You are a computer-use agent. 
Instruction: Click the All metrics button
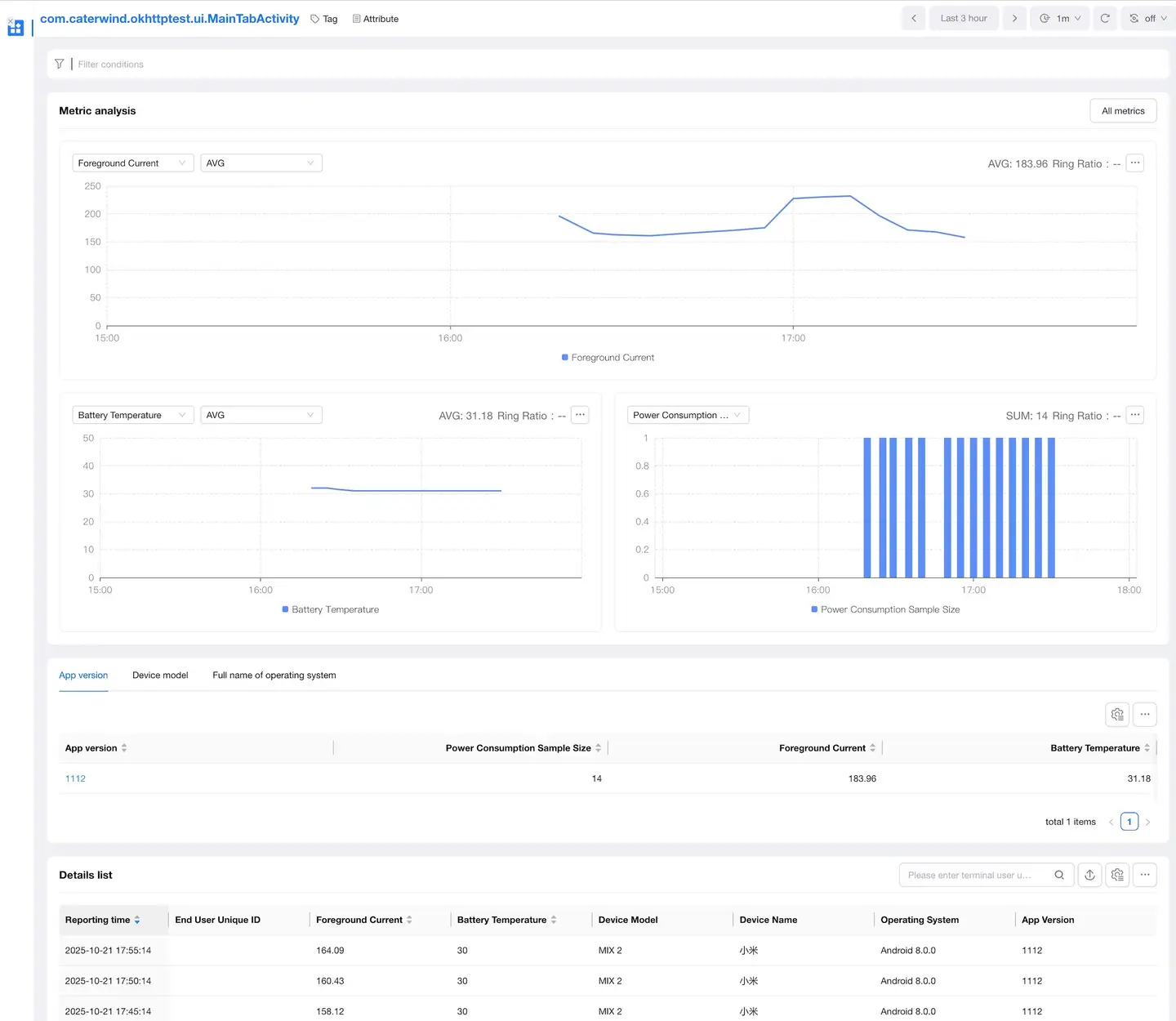click(1123, 111)
